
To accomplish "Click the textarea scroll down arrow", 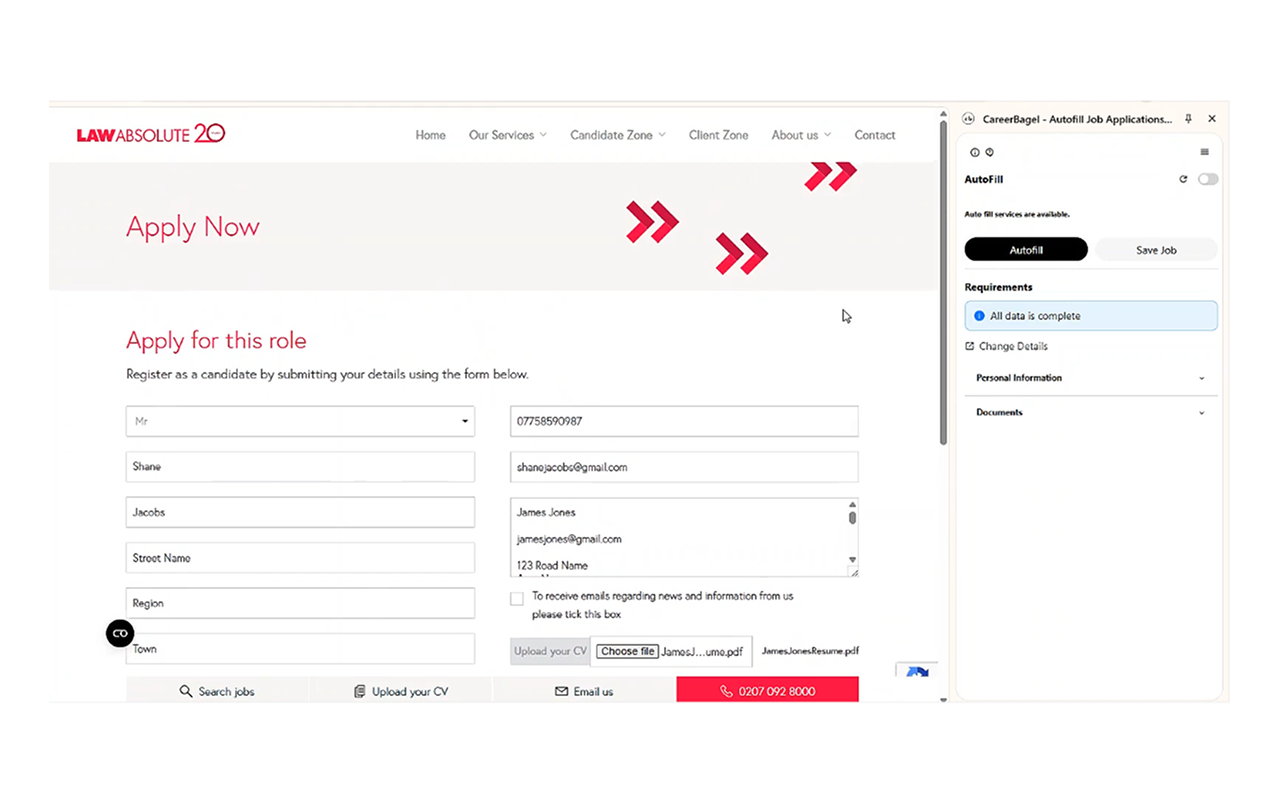I will pos(852,560).
